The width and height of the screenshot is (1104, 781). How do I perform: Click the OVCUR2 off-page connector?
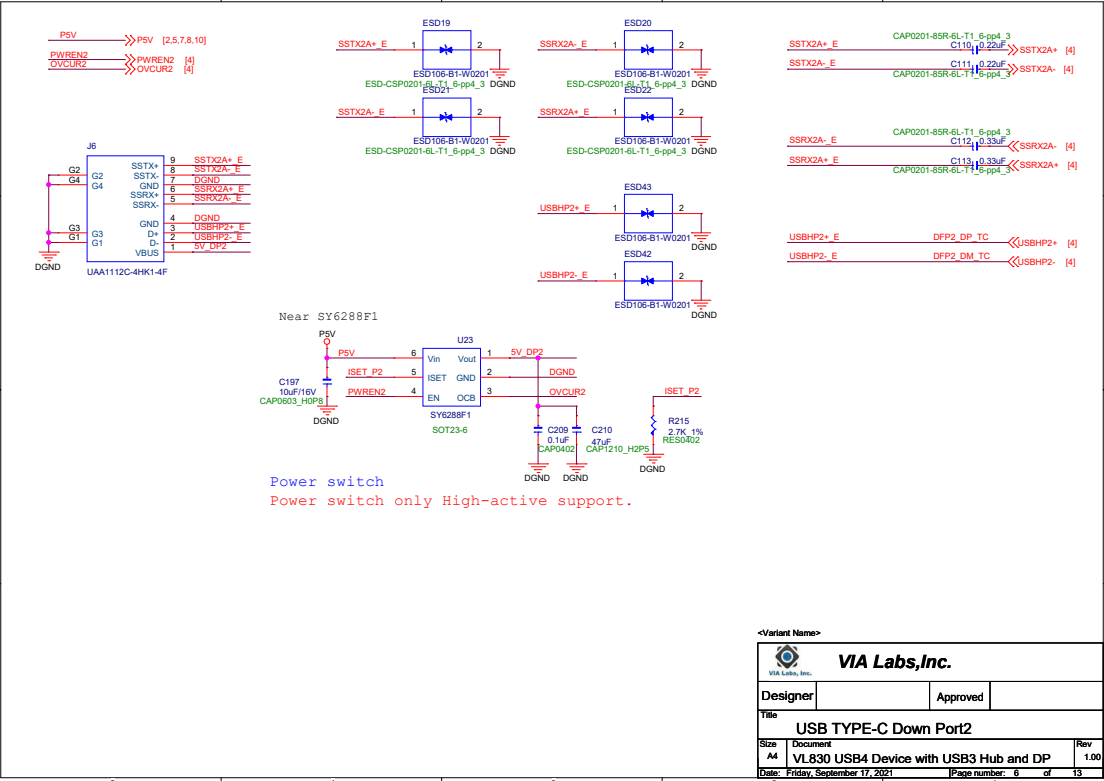click(x=130, y=69)
